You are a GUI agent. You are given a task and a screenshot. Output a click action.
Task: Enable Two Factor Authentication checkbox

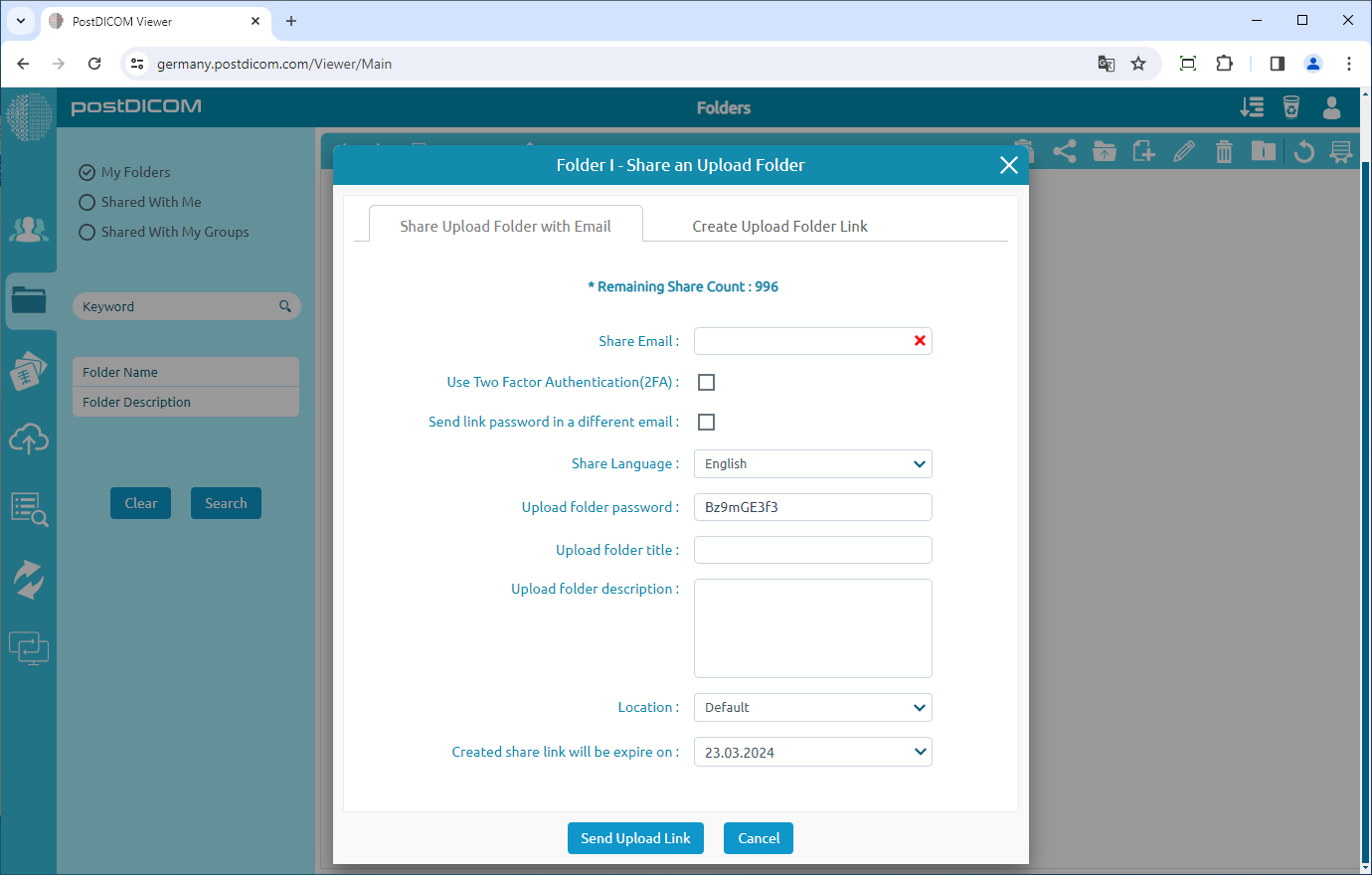pyautogui.click(x=706, y=382)
